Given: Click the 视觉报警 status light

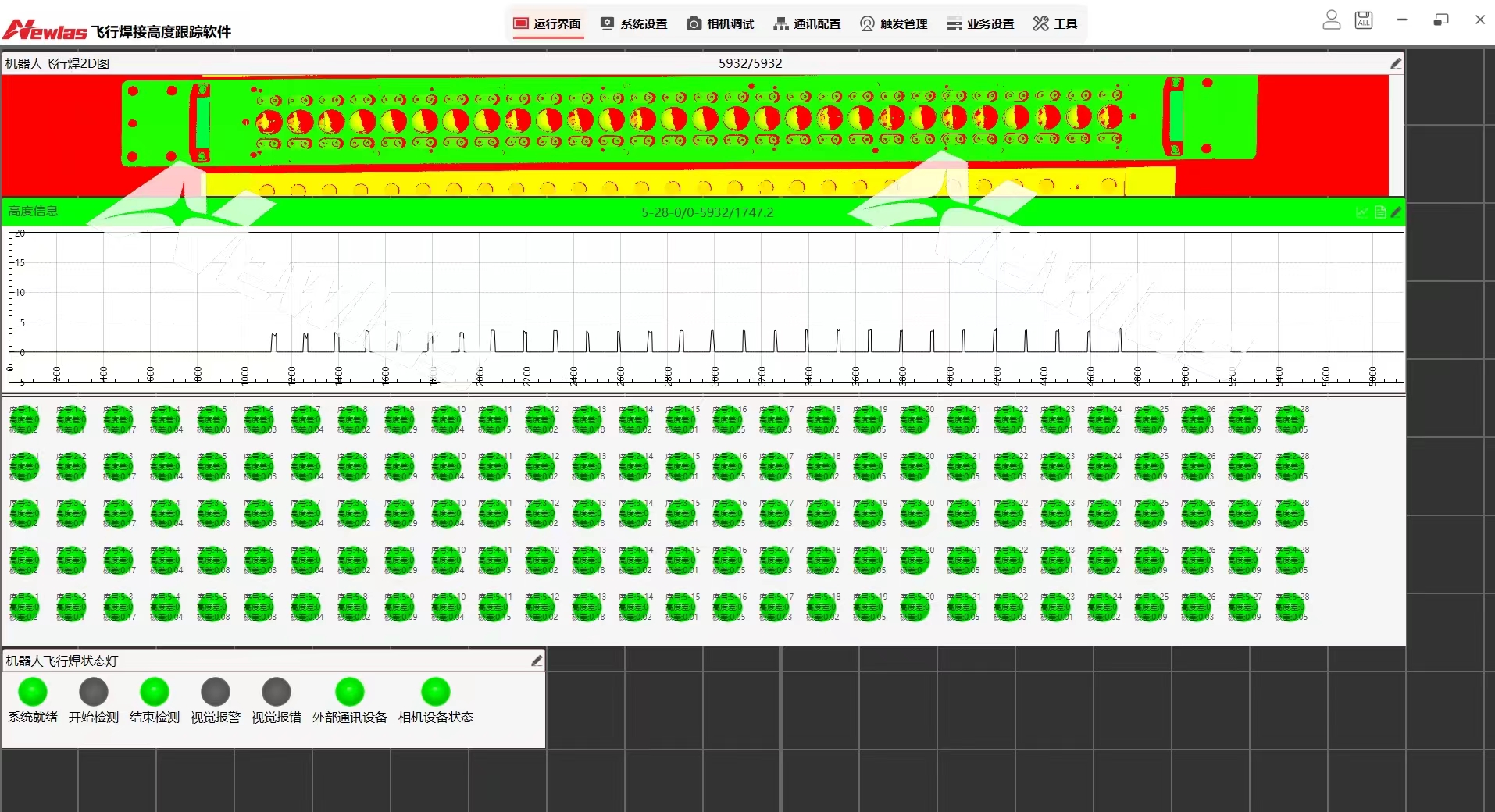Looking at the screenshot, I should (x=216, y=692).
